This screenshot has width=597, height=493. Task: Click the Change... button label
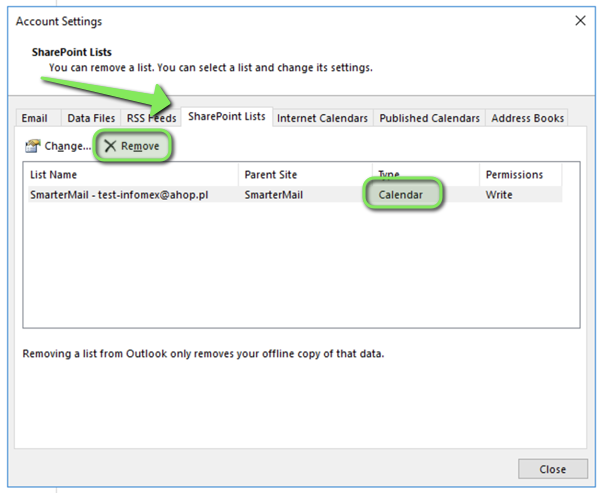(68, 146)
